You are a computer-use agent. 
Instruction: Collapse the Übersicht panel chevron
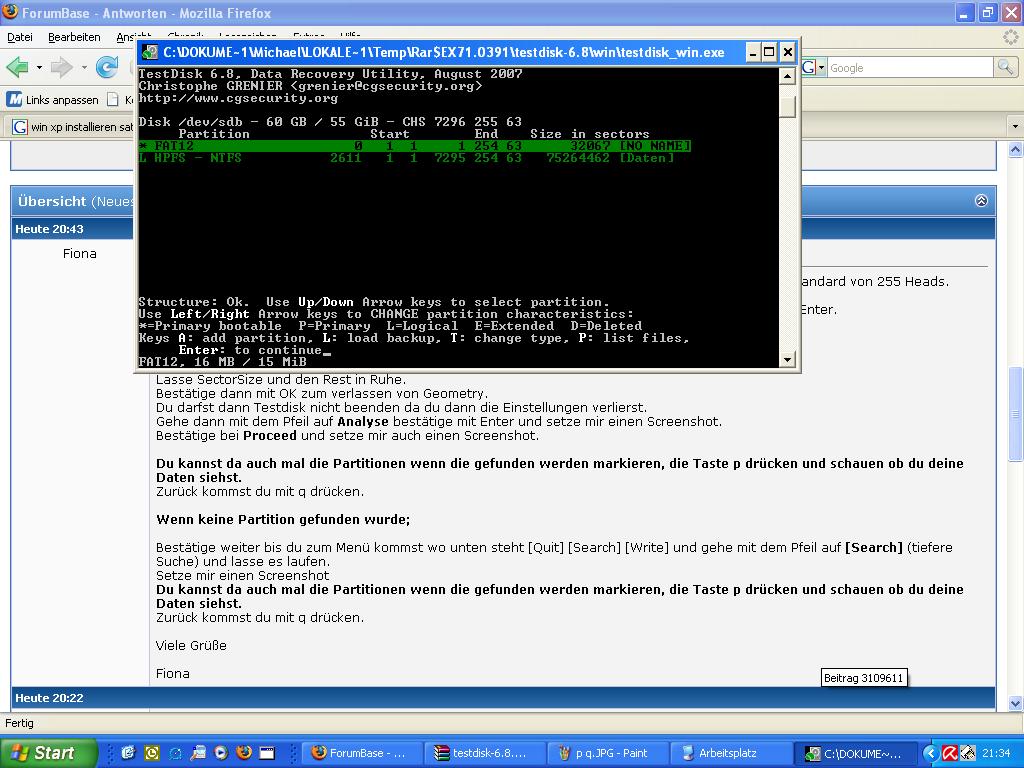981,200
